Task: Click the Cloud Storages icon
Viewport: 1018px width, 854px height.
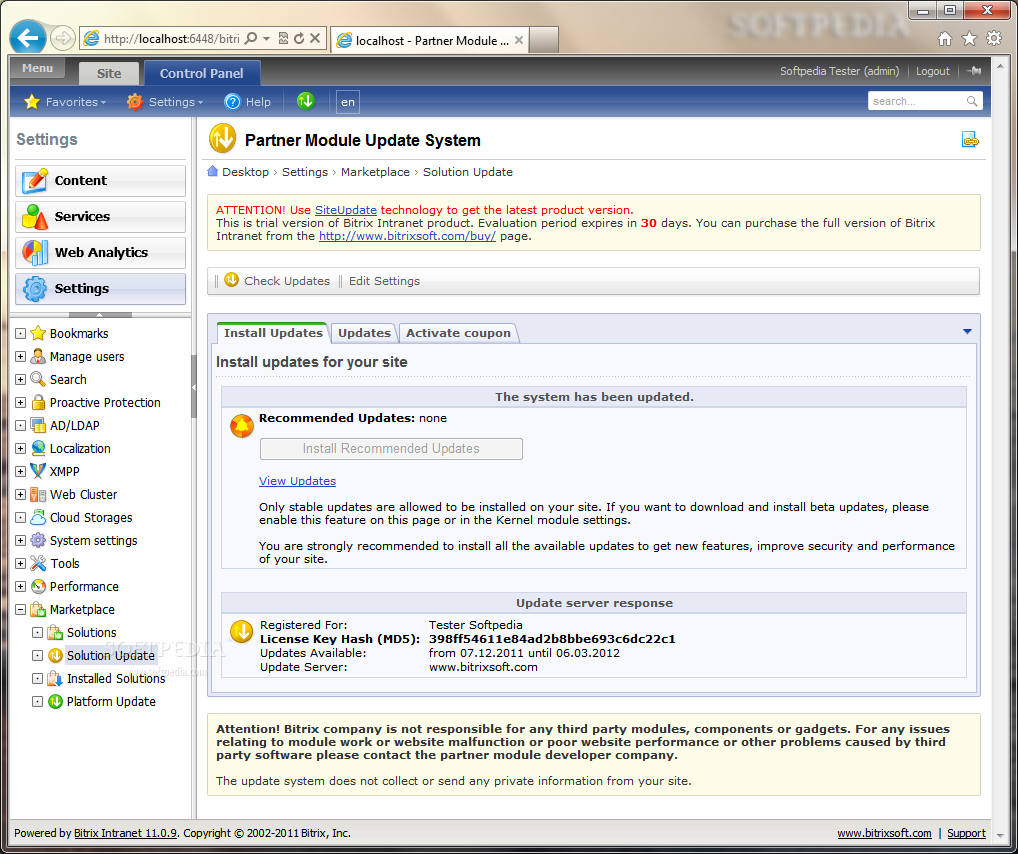Action: [x=38, y=518]
